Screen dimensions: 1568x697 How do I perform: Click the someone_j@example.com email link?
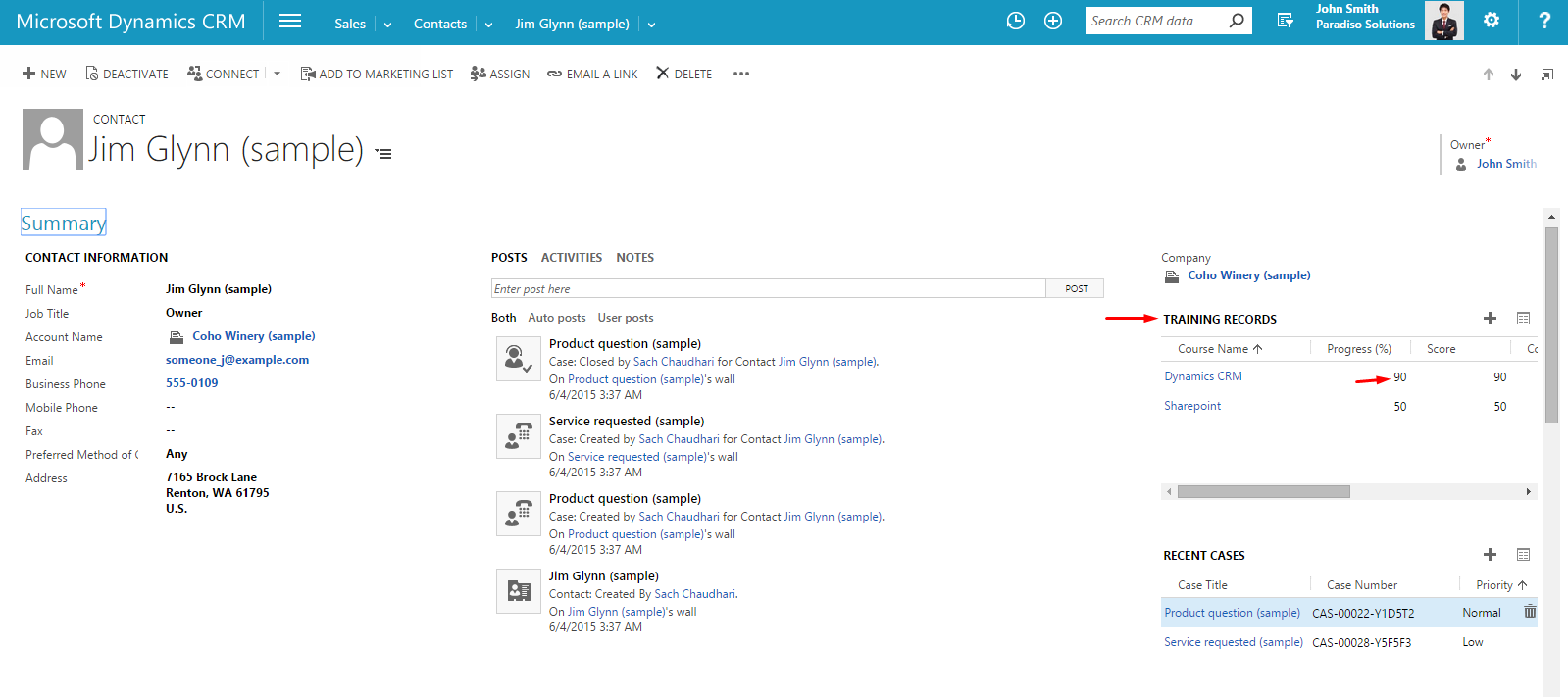coord(237,360)
